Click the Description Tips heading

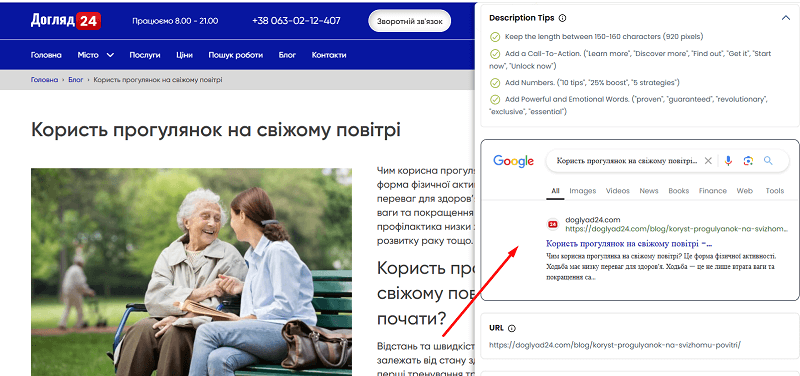point(521,18)
